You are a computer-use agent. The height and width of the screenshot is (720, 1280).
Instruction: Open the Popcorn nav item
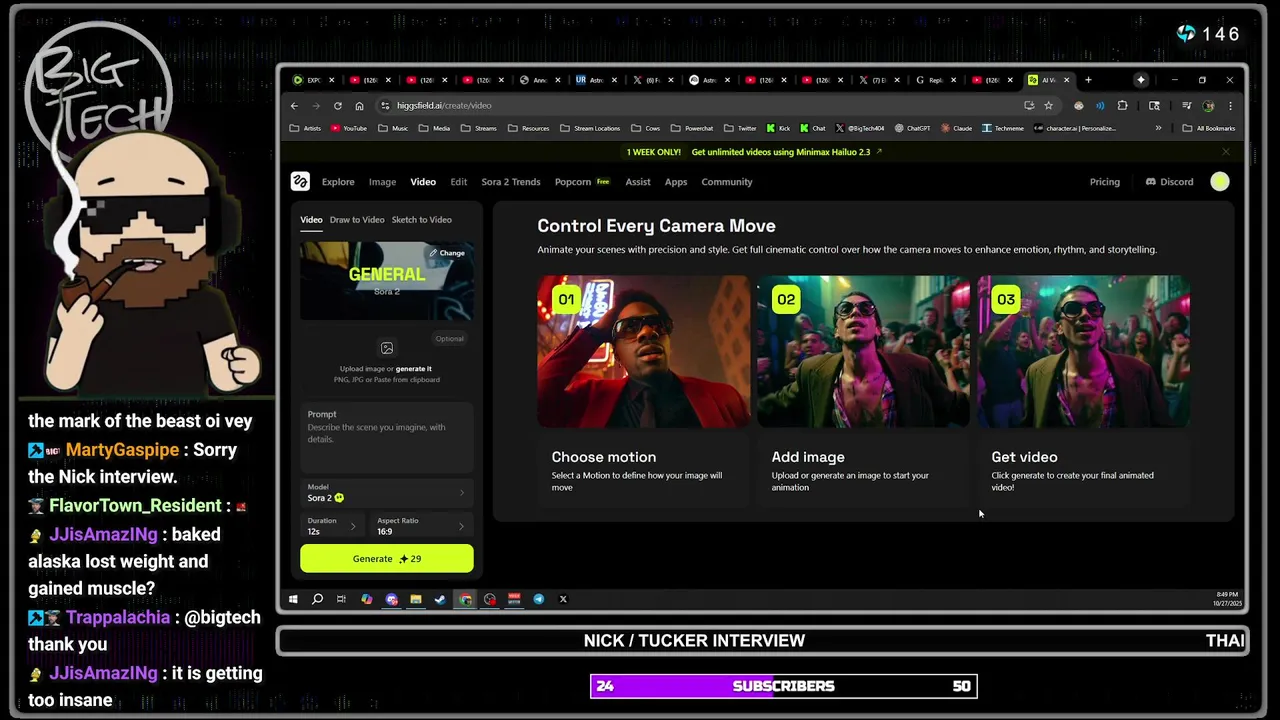pos(582,182)
